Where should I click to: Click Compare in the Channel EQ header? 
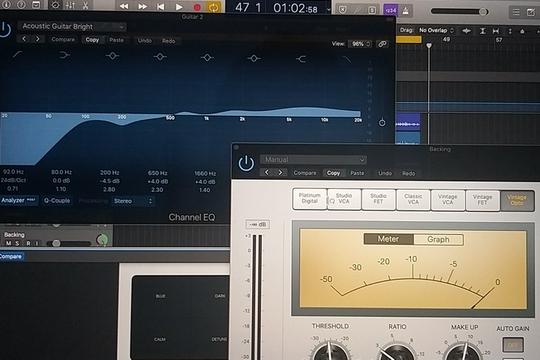click(63, 40)
